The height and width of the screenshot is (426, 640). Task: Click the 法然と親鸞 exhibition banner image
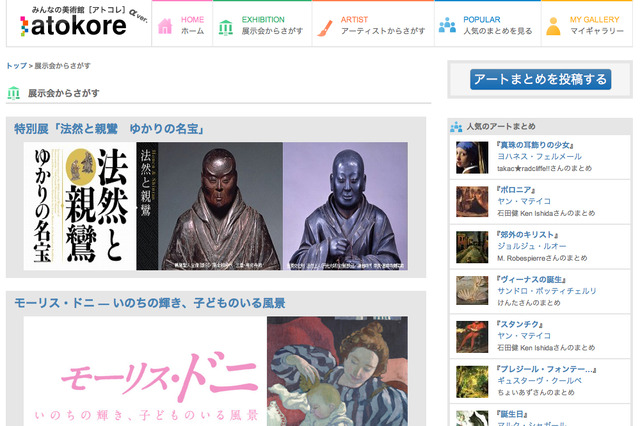216,206
